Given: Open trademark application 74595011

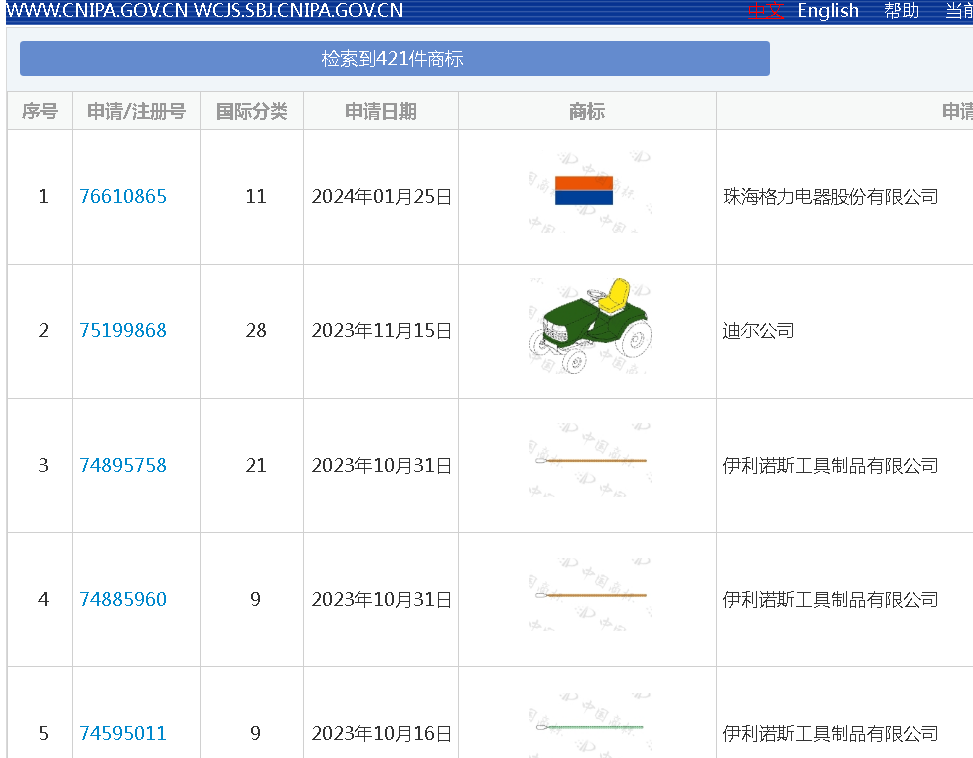Looking at the screenshot, I should [123, 733].
